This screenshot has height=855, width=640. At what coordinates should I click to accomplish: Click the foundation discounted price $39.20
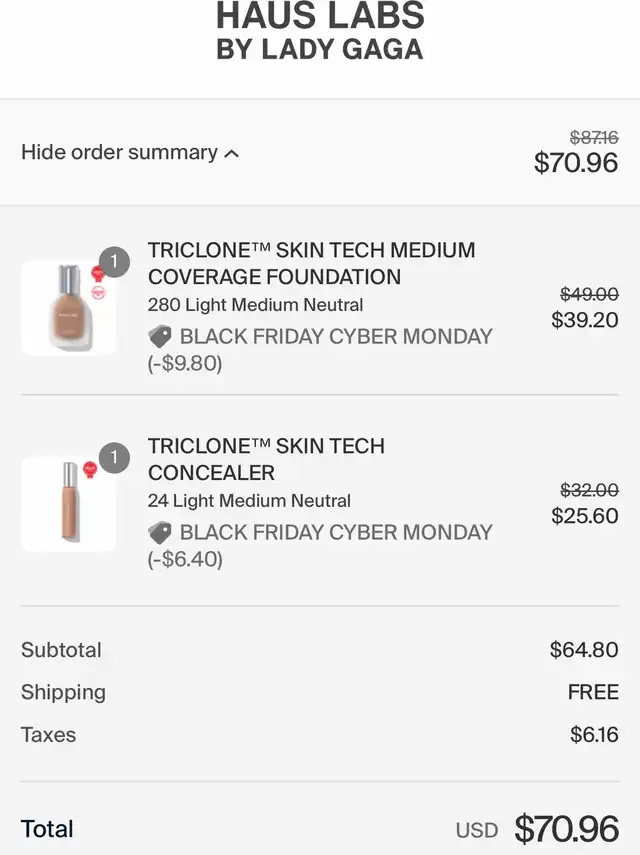[x=584, y=320]
